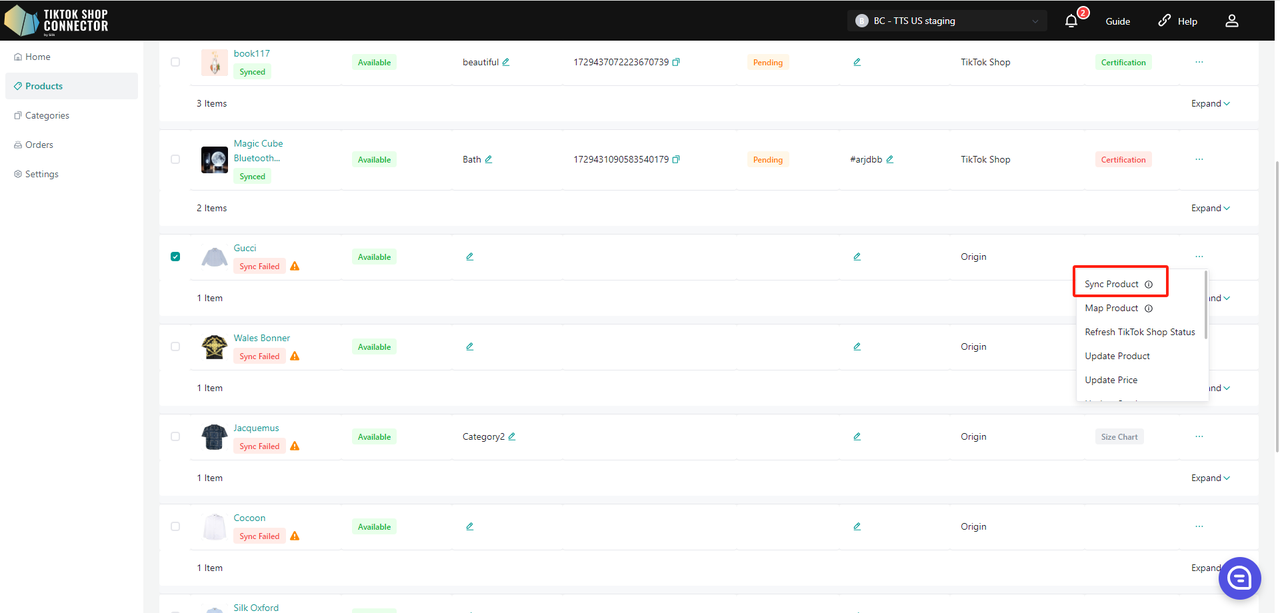Viewport: 1280px width, 613px height.
Task: Expand the Magic Cube Bluetooth 2 Items list
Action: click(x=1210, y=209)
